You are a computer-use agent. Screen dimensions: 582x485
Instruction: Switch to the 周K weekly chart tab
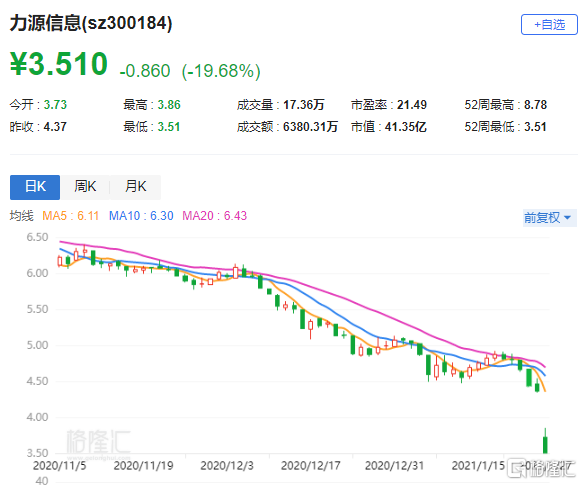85,187
